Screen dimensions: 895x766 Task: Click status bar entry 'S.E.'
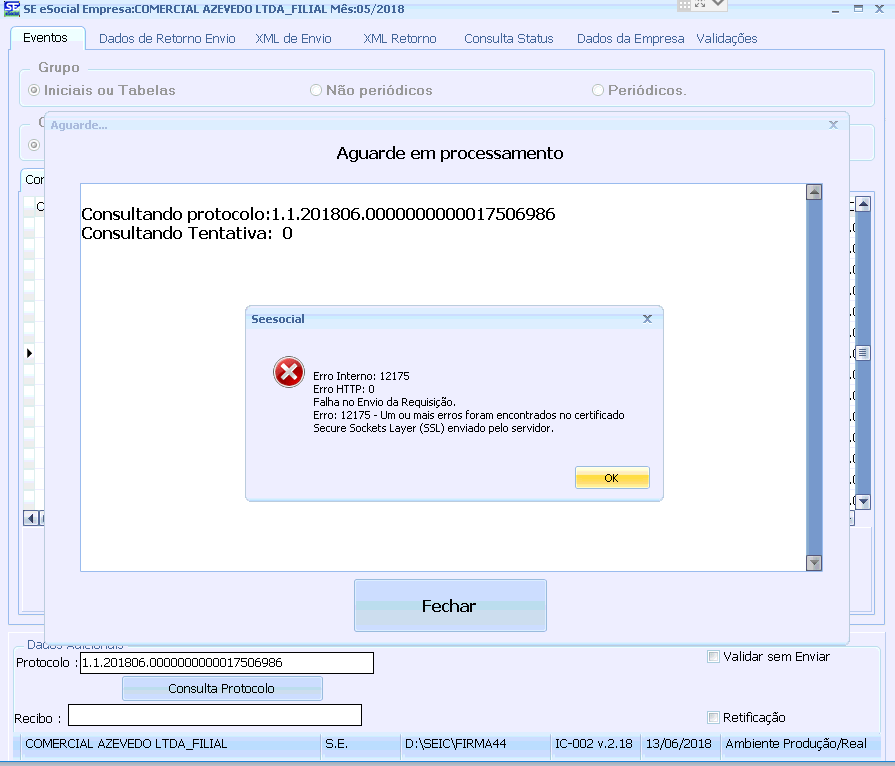336,744
